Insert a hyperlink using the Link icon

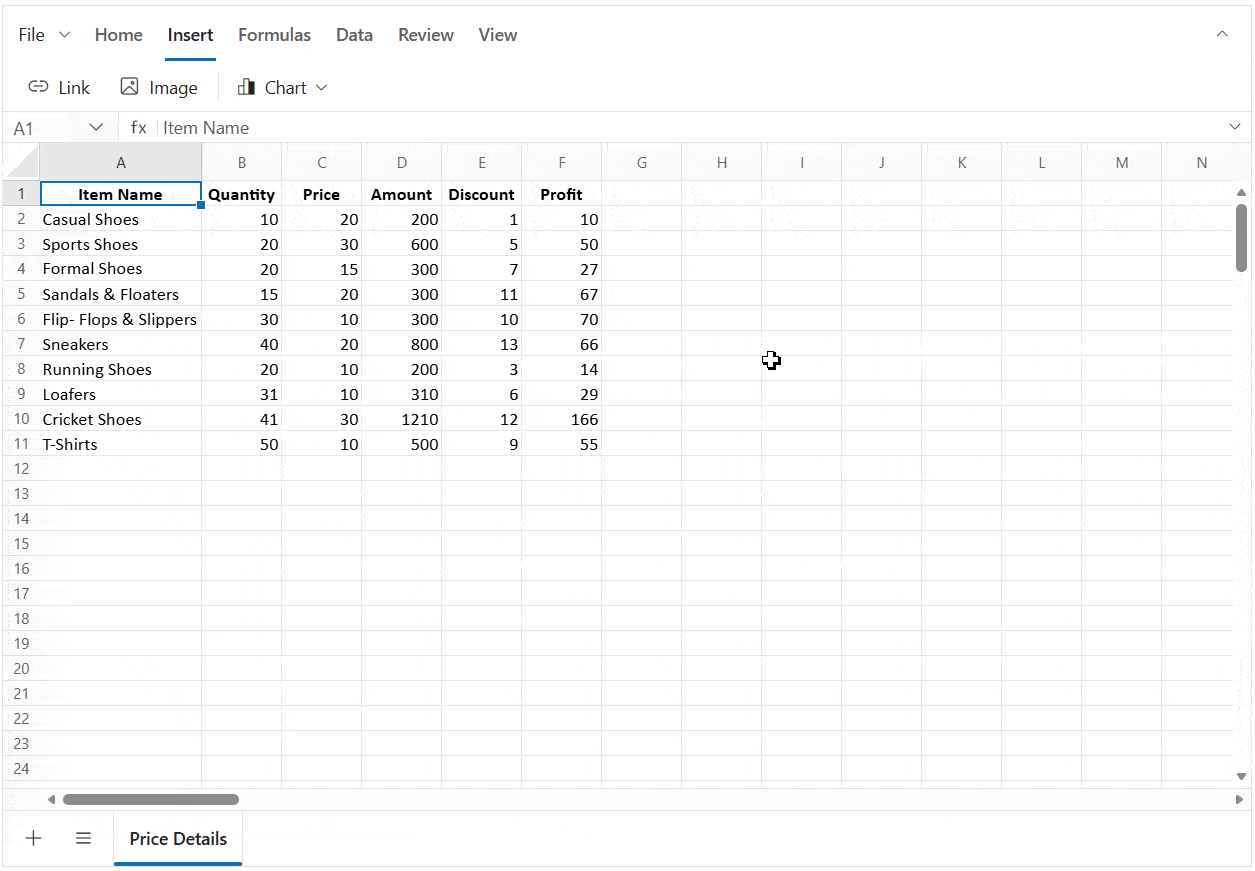(59, 87)
